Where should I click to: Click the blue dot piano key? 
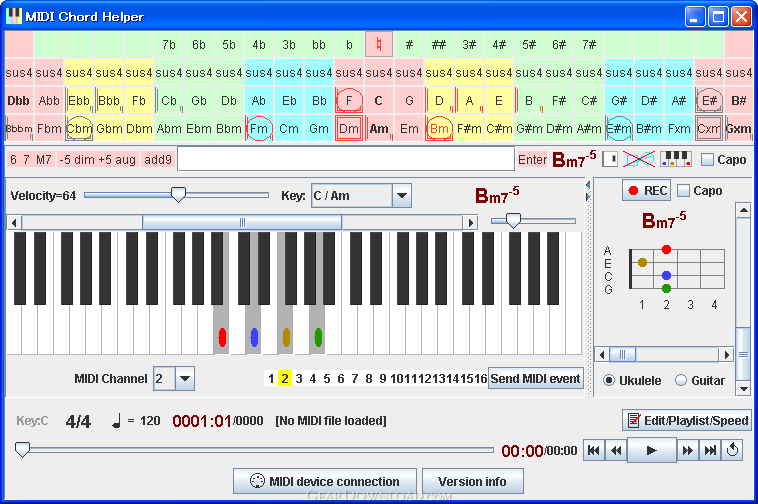coord(254,337)
